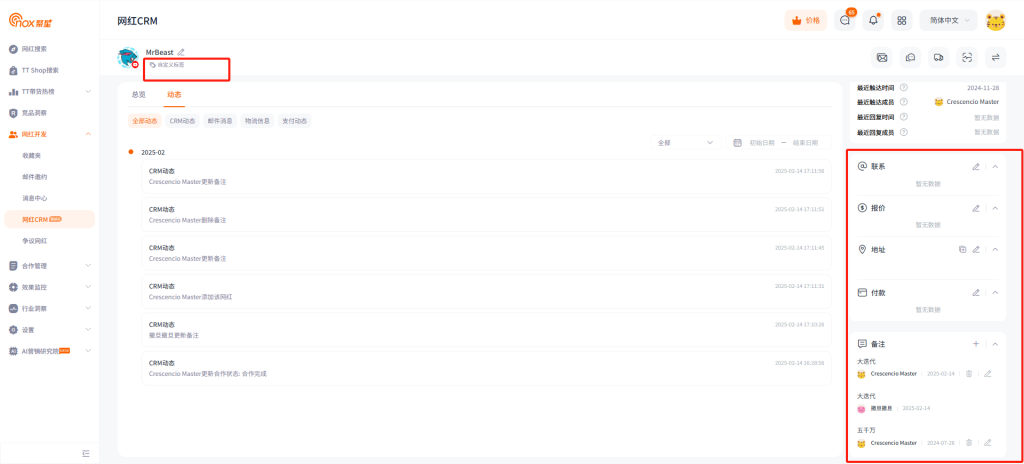1024x464 pixels.
Task: Switch to the 总览 tab
Action: [x=139, y=95]
